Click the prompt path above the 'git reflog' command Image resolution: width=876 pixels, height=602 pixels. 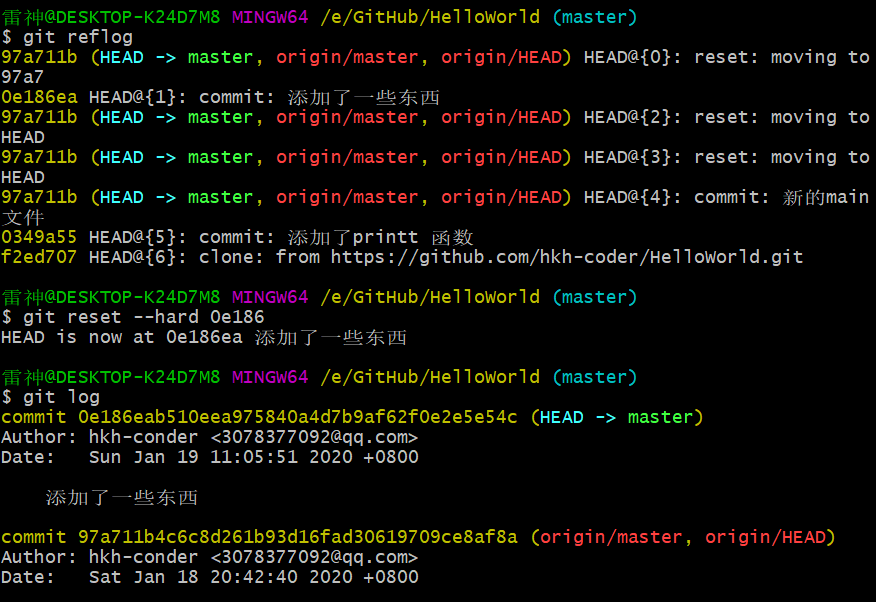coord(430,17)
